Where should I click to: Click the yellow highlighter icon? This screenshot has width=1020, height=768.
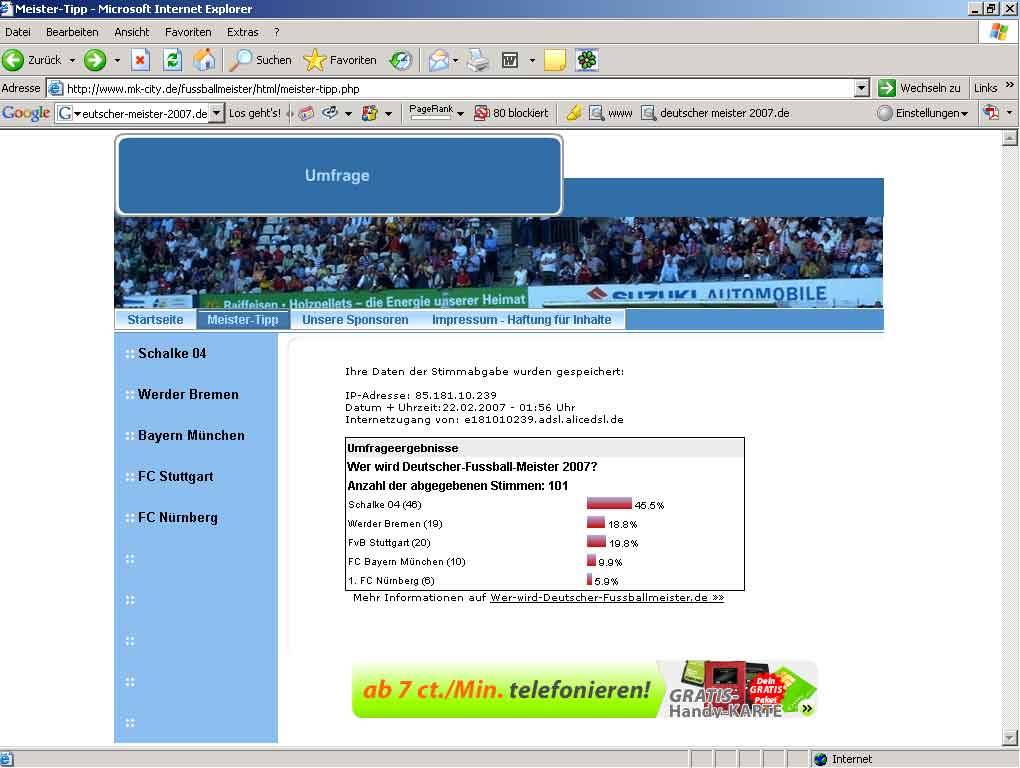click(573, 113)
